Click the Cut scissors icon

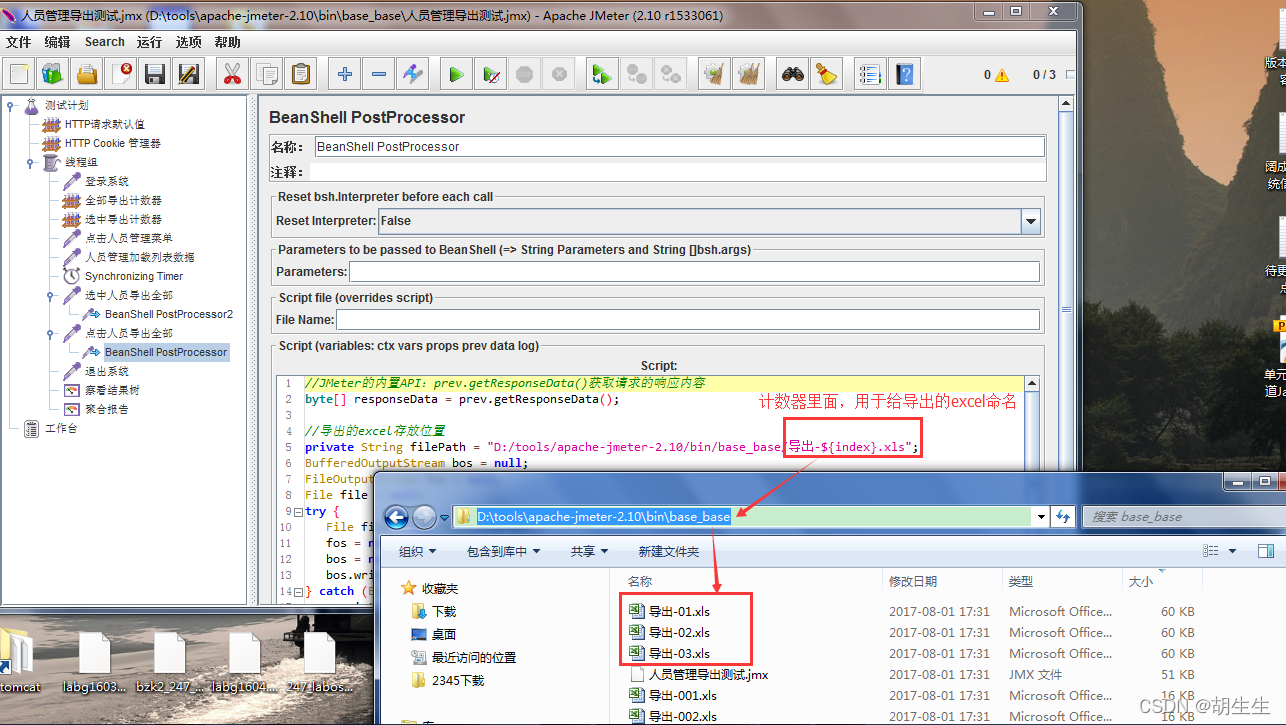(x=232, y=74)
